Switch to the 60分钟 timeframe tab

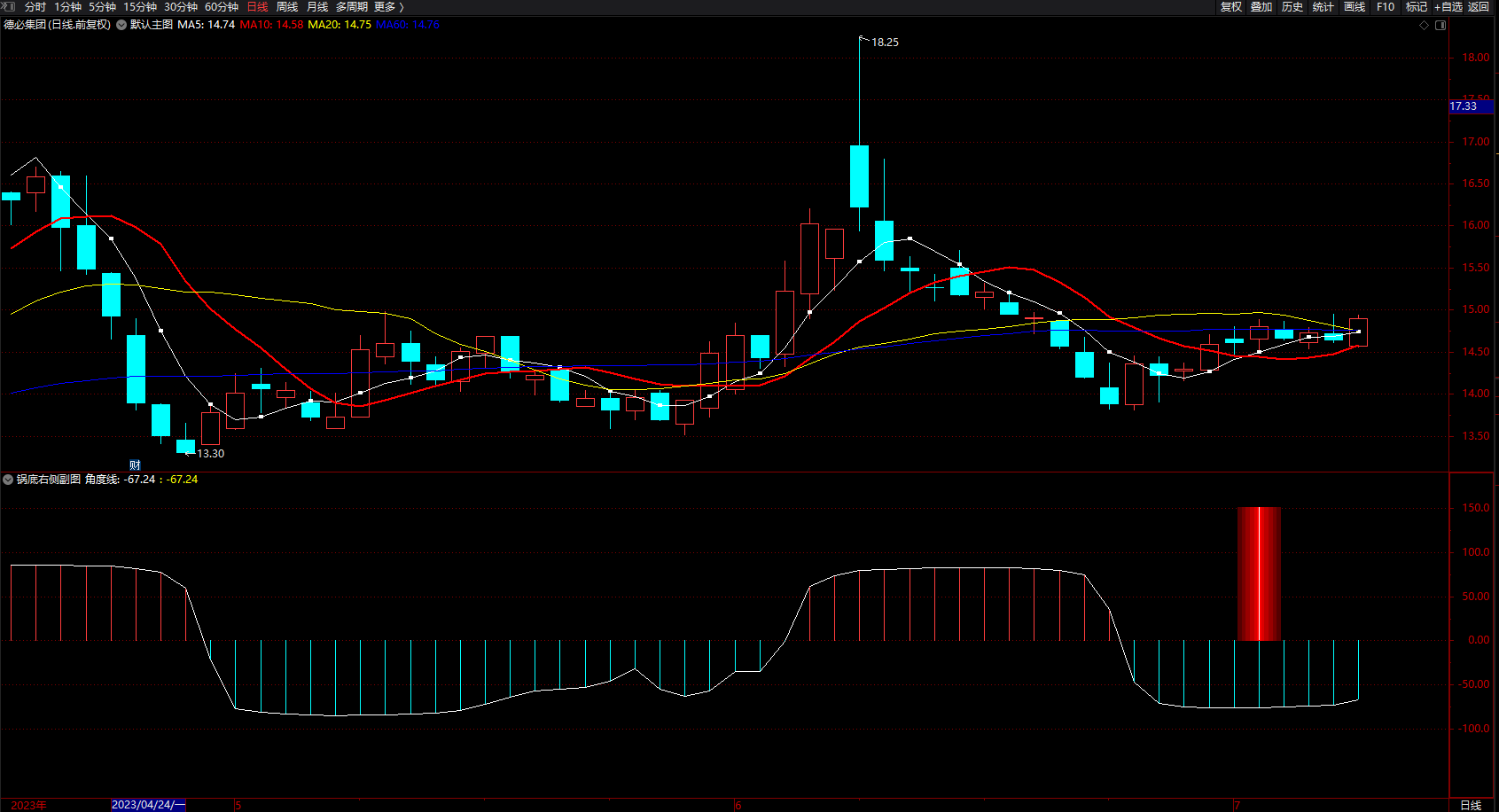coord(222,7)
